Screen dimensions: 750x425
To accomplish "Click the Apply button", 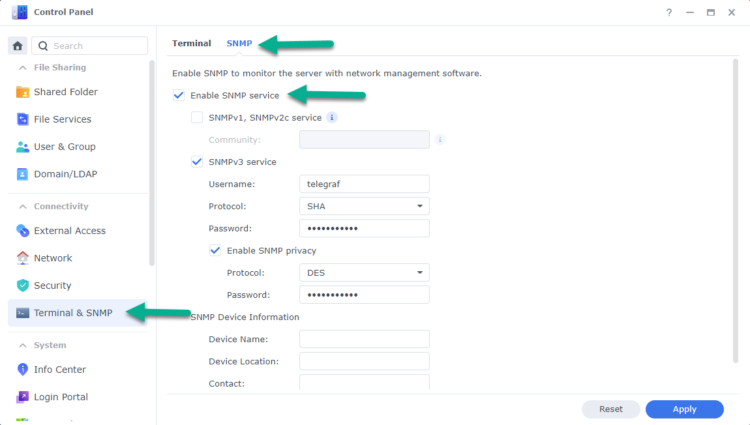I will (684, 409).
